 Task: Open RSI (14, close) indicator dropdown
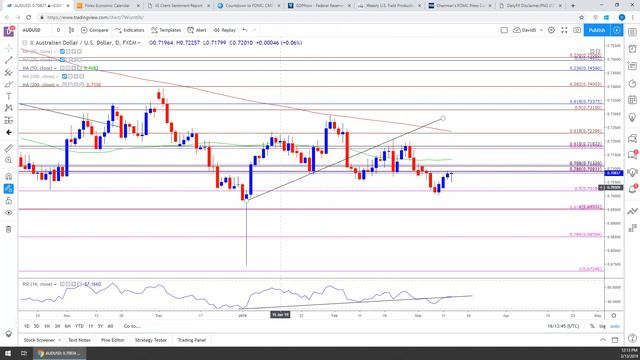click(x=55, y=284)
